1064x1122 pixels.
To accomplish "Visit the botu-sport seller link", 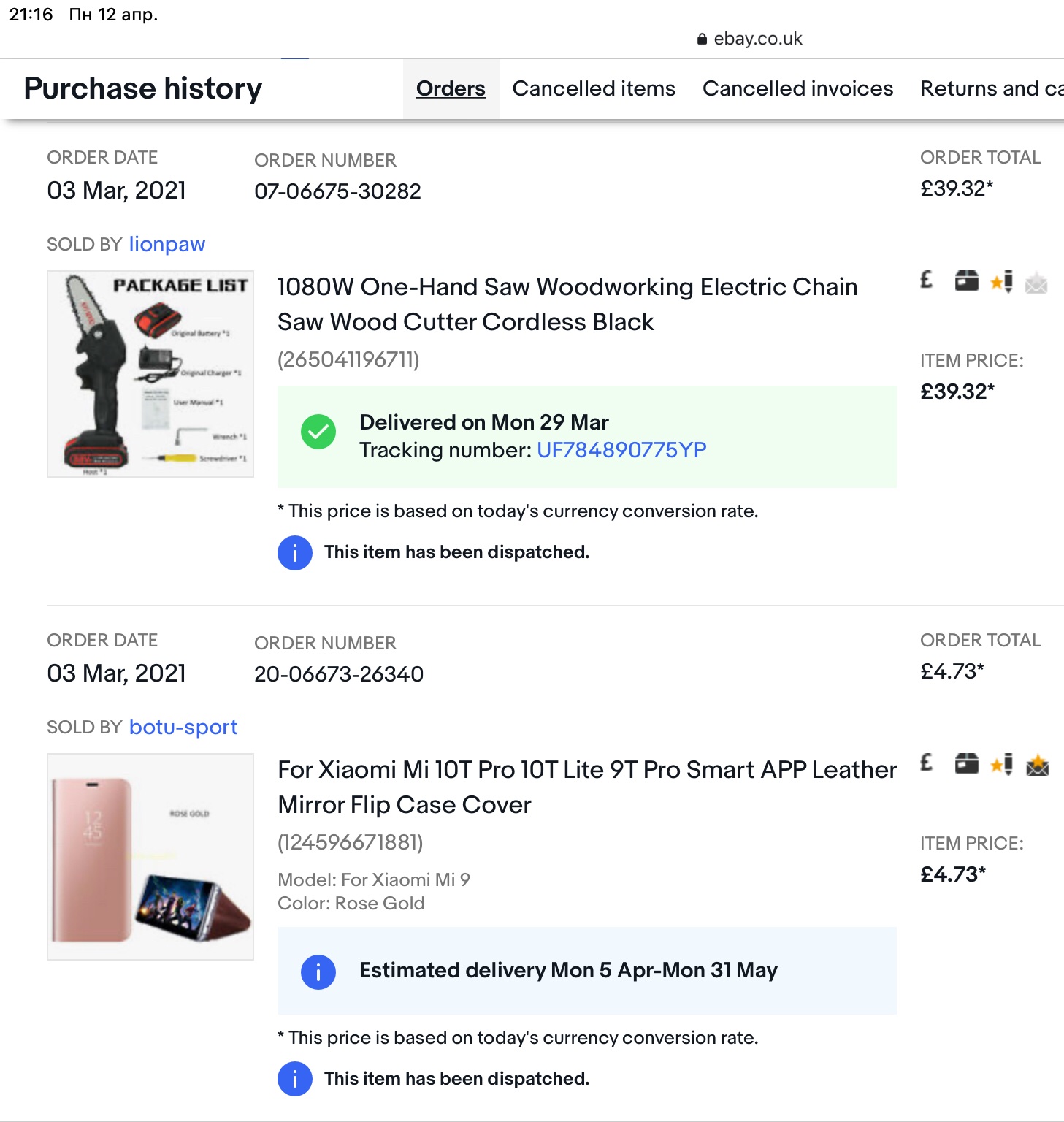I will [183, 727].
